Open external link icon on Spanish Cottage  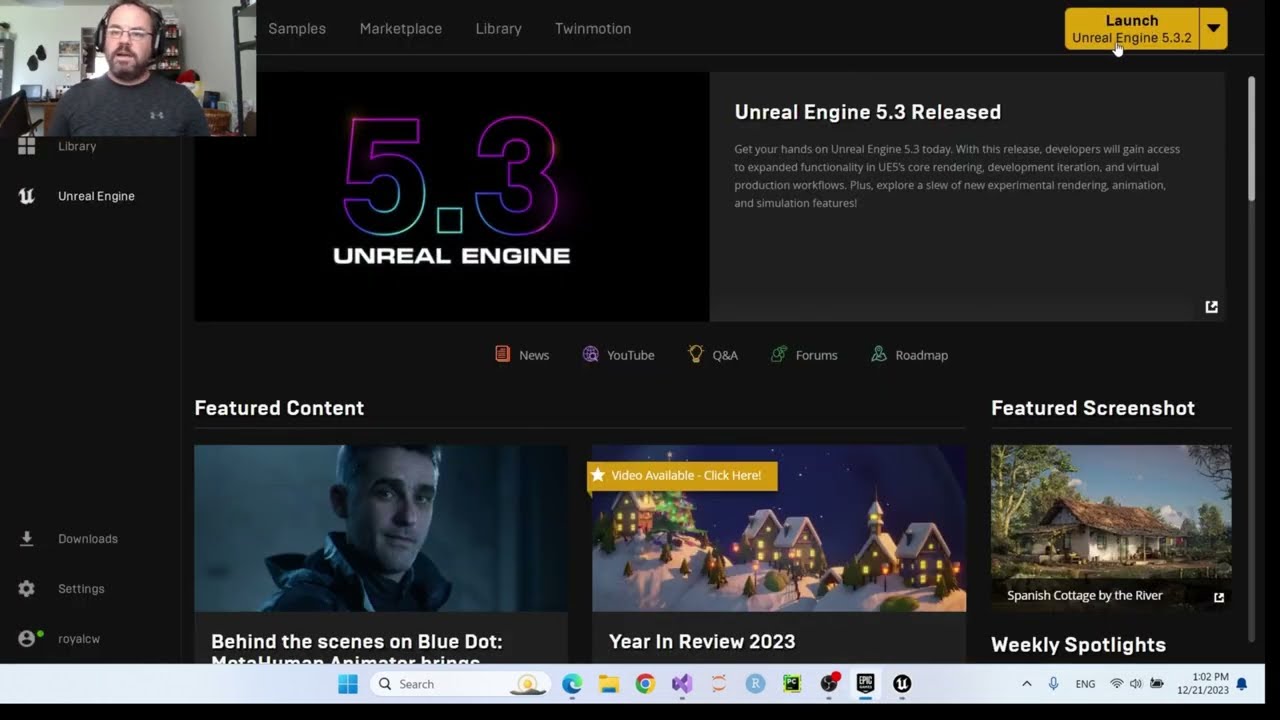tap(1219, 597)
